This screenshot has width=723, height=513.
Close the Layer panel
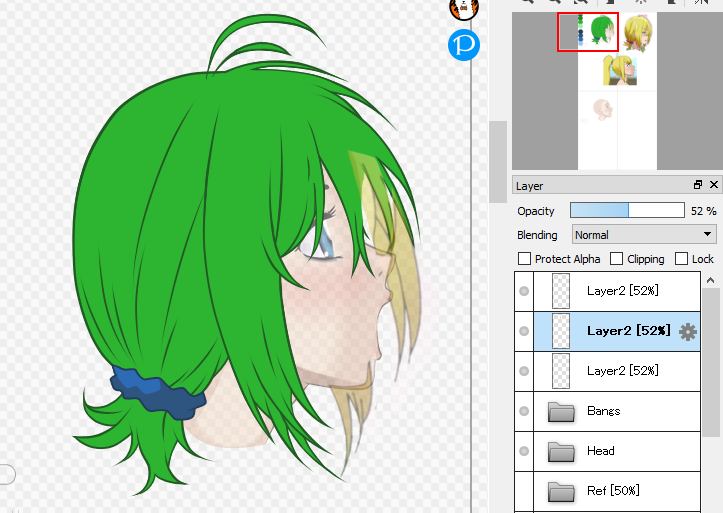click(x=713, y=185)
